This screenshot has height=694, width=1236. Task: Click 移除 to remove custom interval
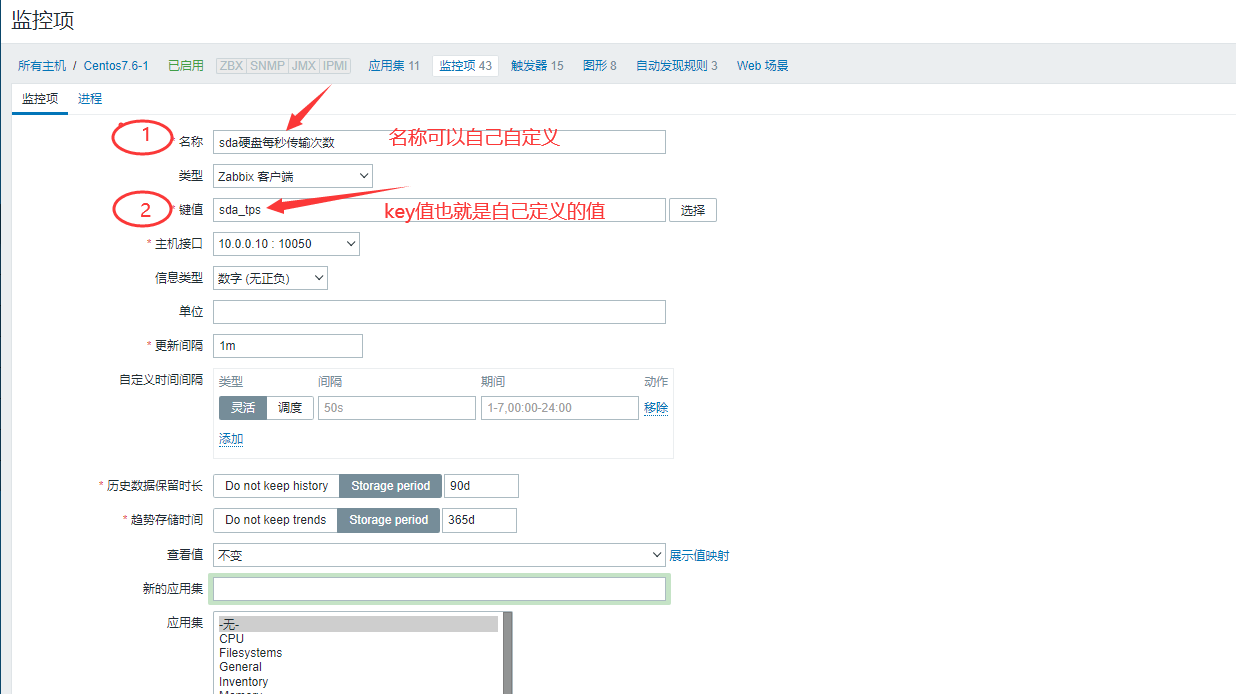click(656, 408)
